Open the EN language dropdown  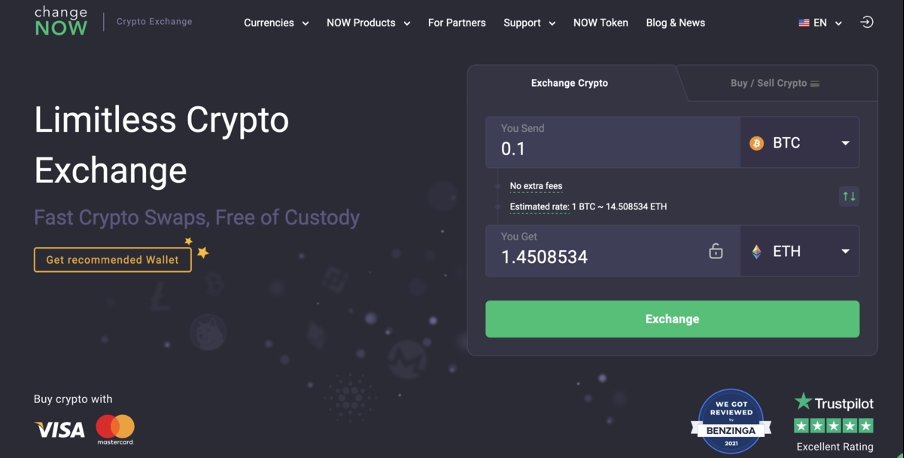click(820, 23)
